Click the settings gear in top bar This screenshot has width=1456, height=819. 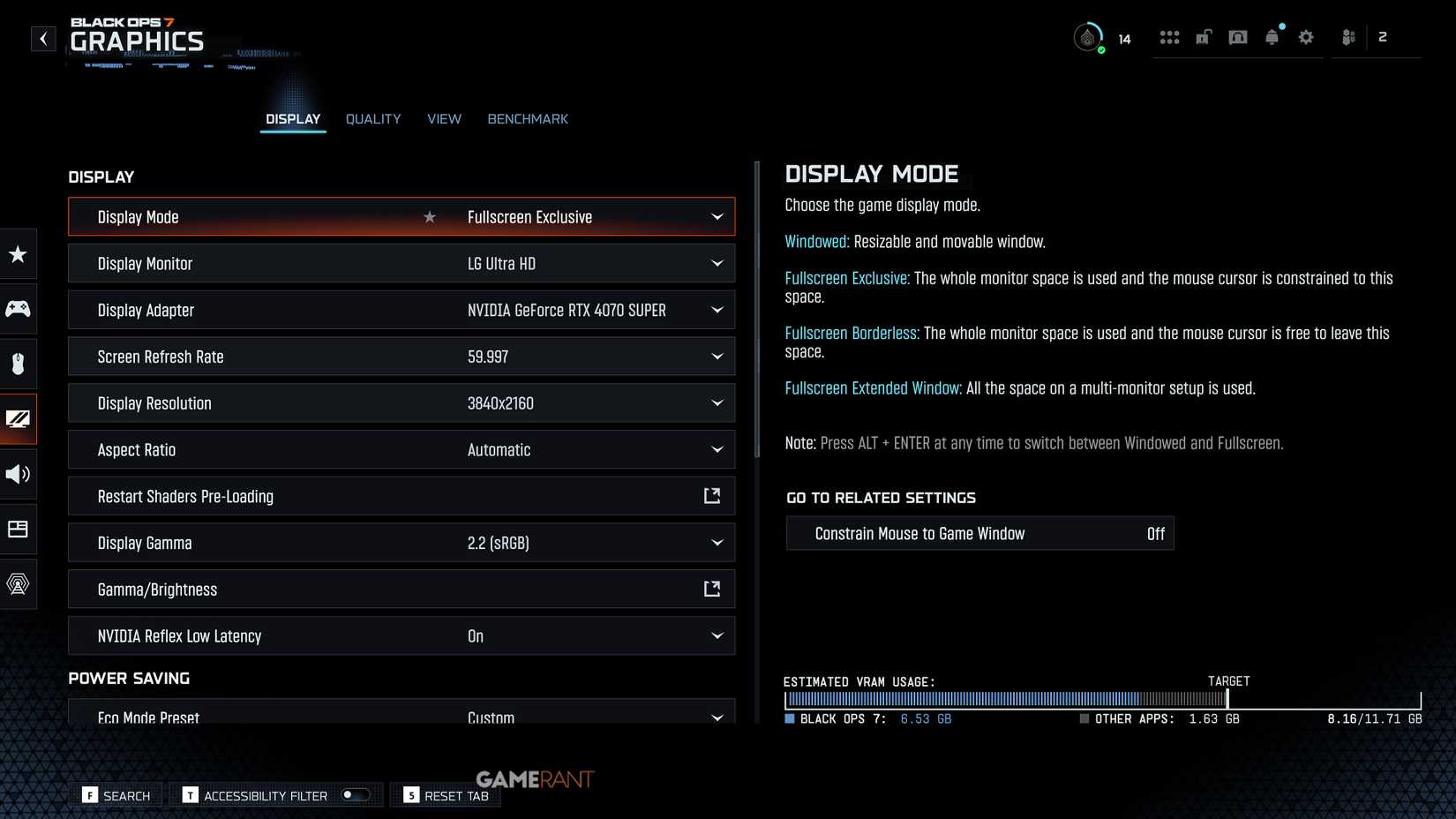(x=1306, y=37)
